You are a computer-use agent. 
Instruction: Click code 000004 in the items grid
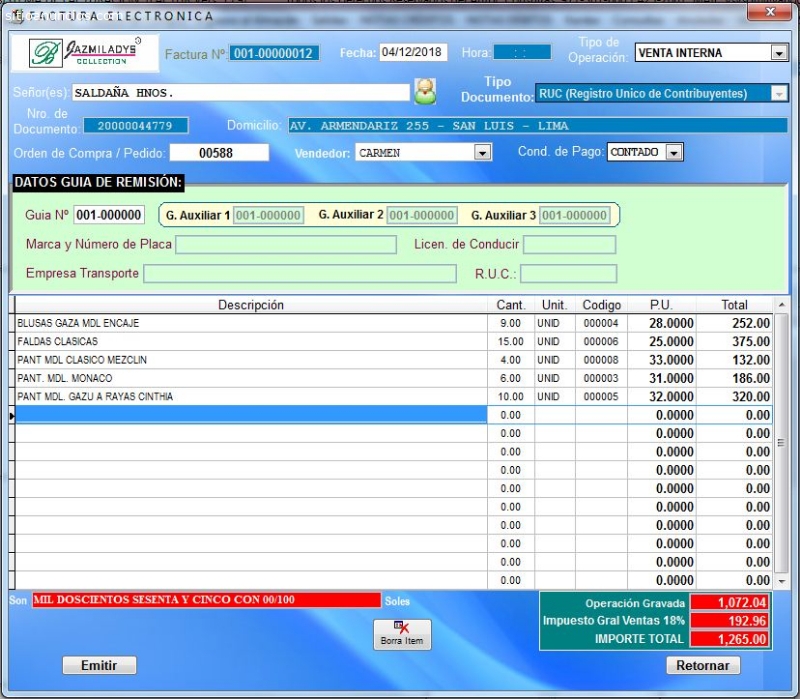(x=601, y=323)
